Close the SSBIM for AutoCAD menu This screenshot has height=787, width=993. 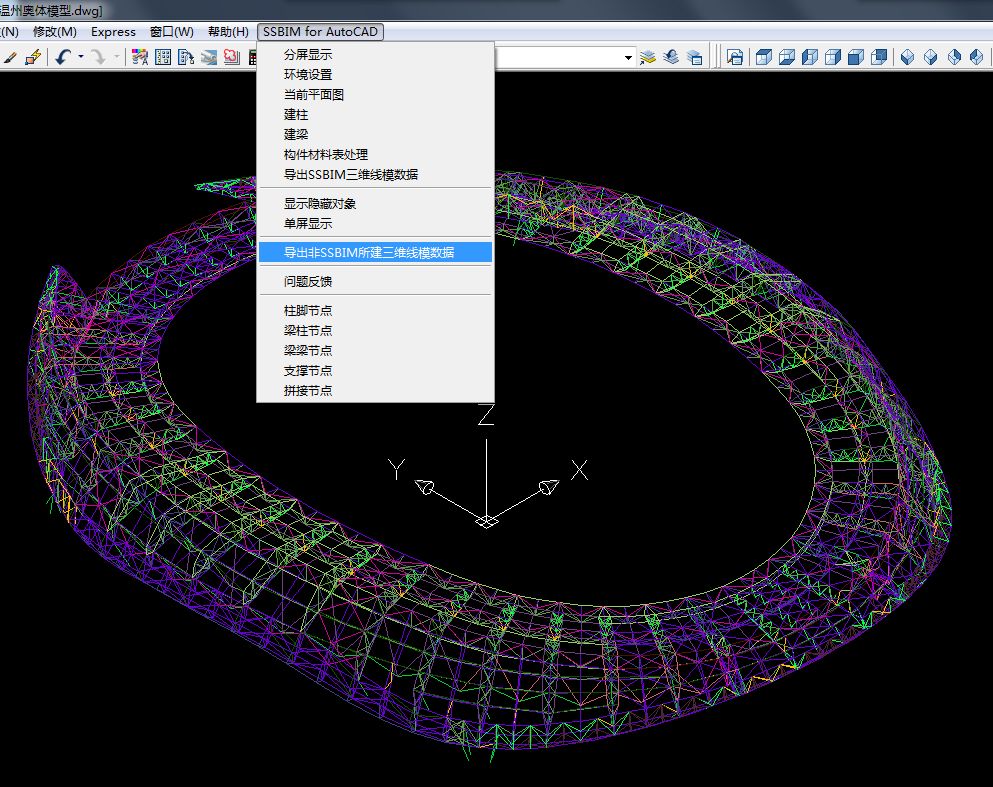320,32
